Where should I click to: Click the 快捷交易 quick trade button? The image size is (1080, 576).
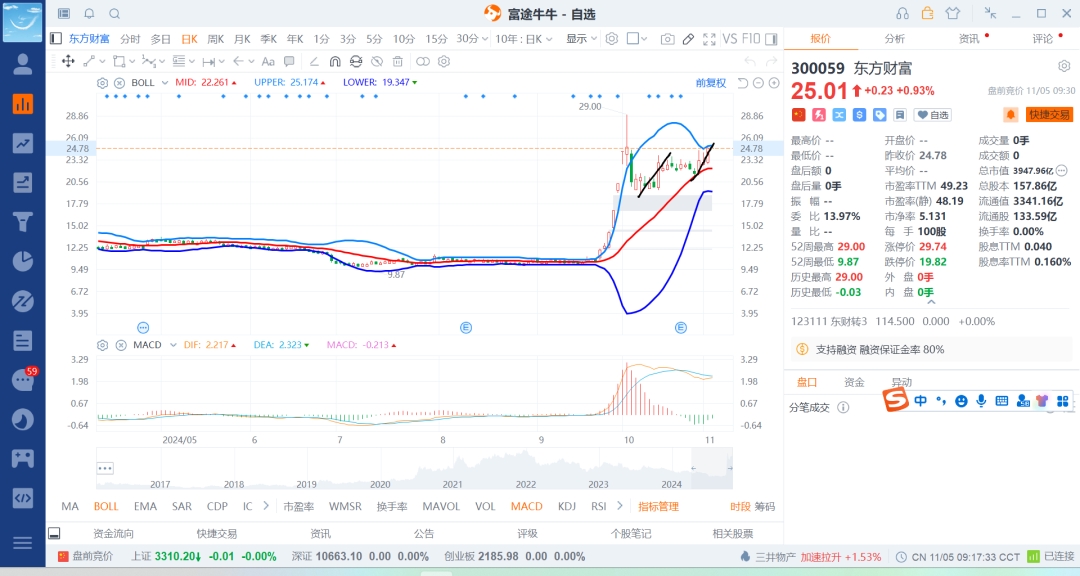click(1050, 114)
